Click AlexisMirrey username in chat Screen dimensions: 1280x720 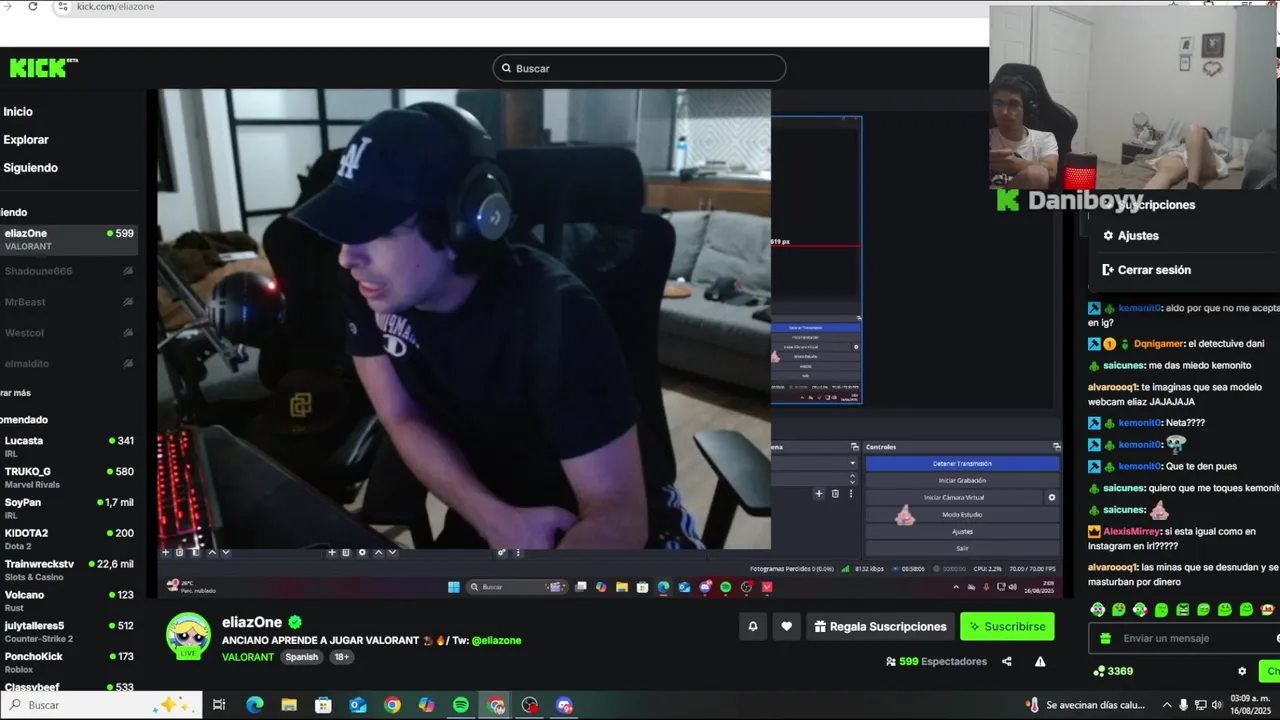(1131, 532)
